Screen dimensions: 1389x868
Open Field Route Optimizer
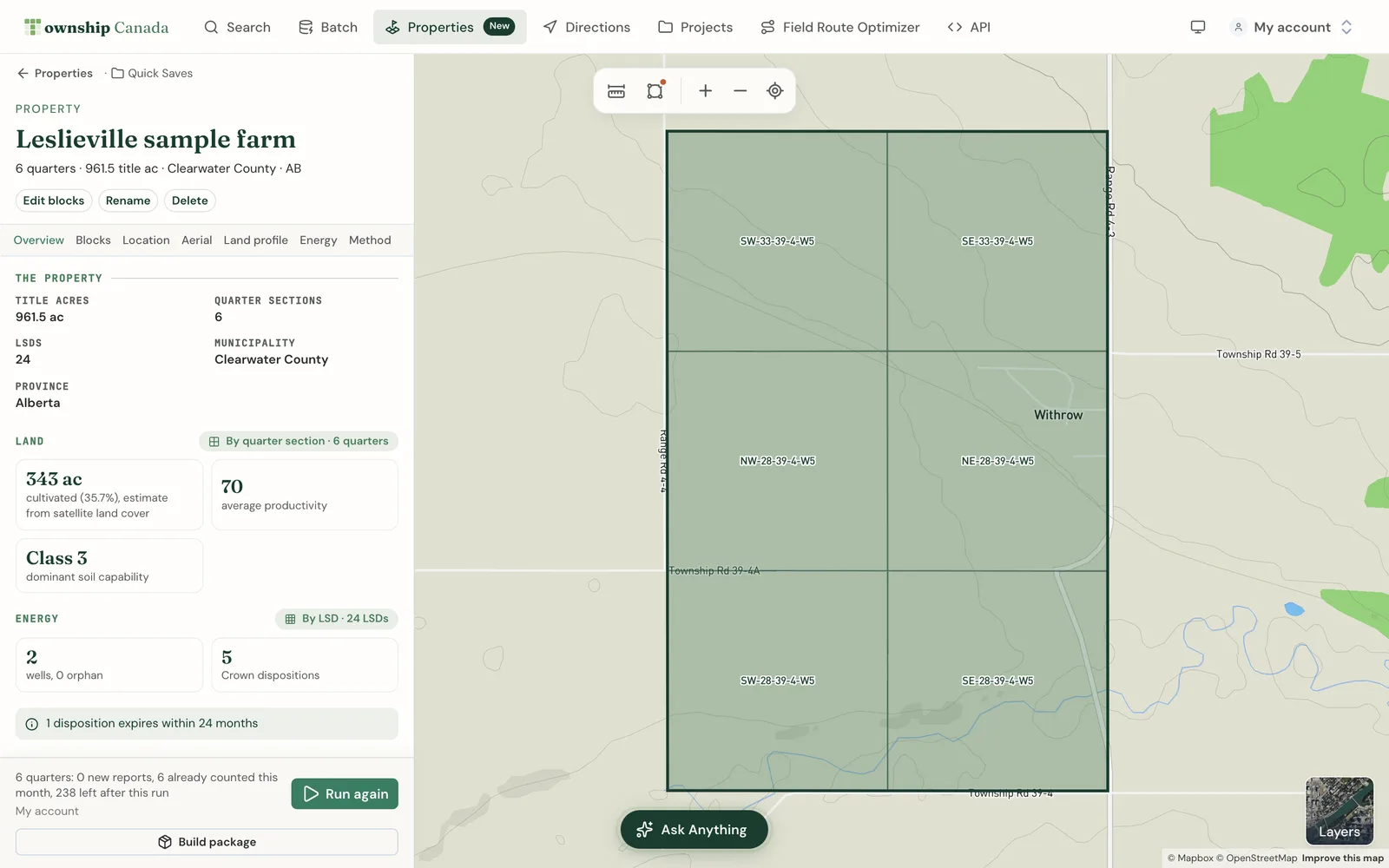(839, 27)
